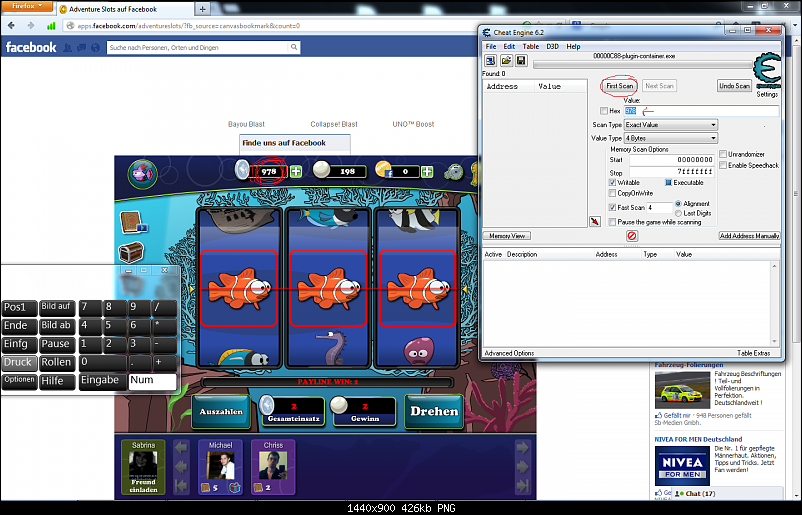This screenshot has width=802, height=515.
Task: Open the D3D menu in Cheat Engine
Action: 552,46
